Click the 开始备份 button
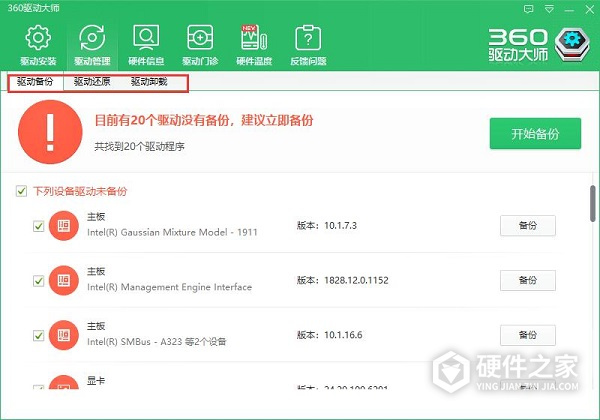This screenshot has width=600, height=420. [x=535, y=133]
